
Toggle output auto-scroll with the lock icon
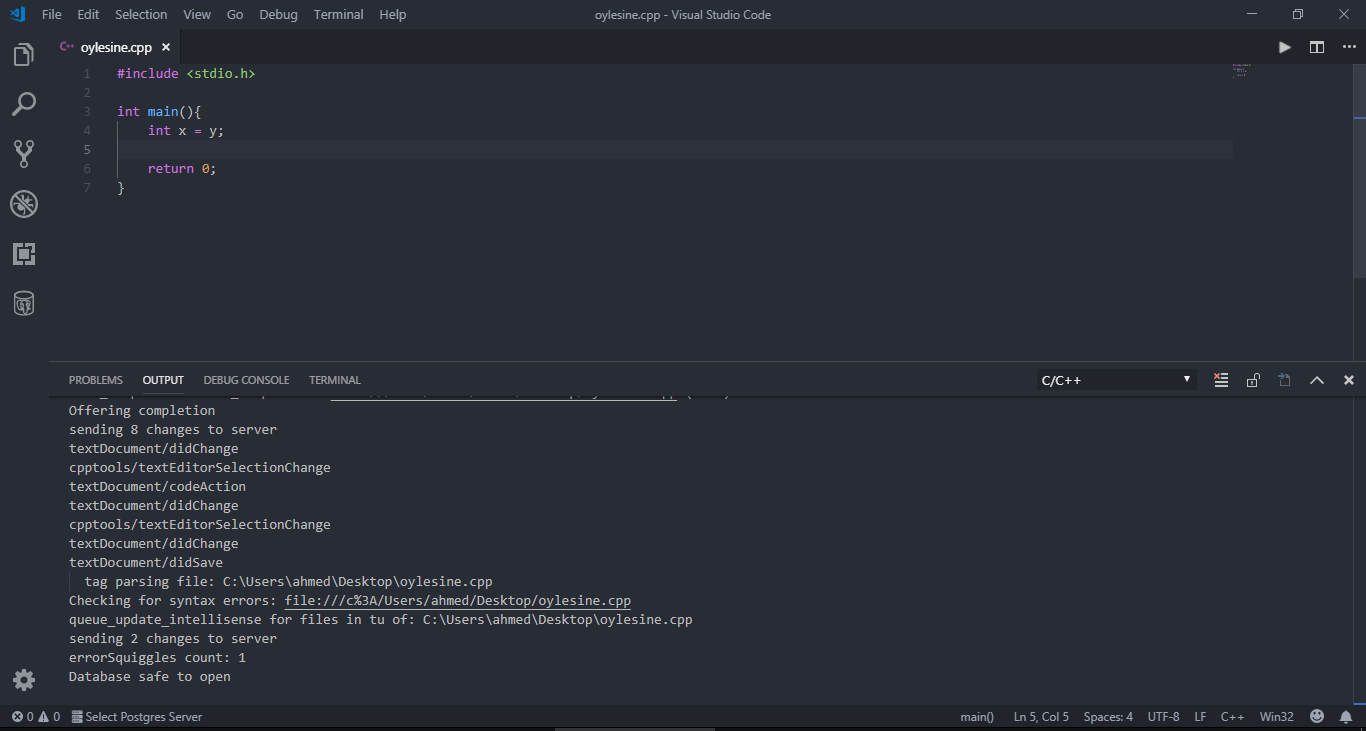pyautogui.click(x=1253, y=380)
